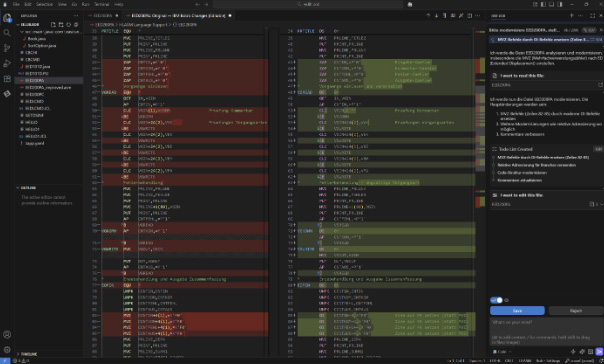The image size is (604, 364).
Task: Switch to the first EED20RA editor tab
Action: [102, 16]
